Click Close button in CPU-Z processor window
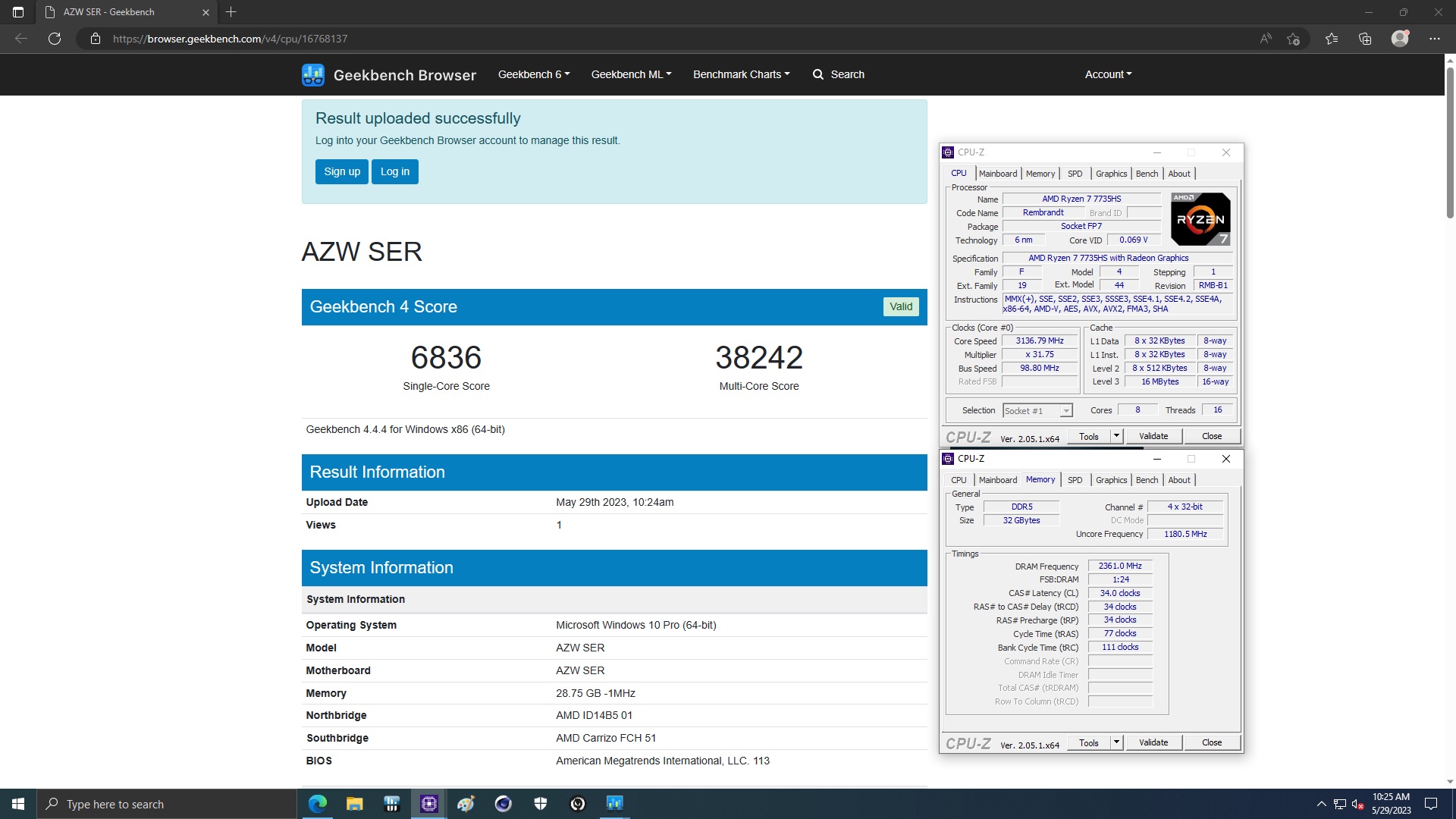Viewport: 1456px width, 819px height. coord(1212,436)
